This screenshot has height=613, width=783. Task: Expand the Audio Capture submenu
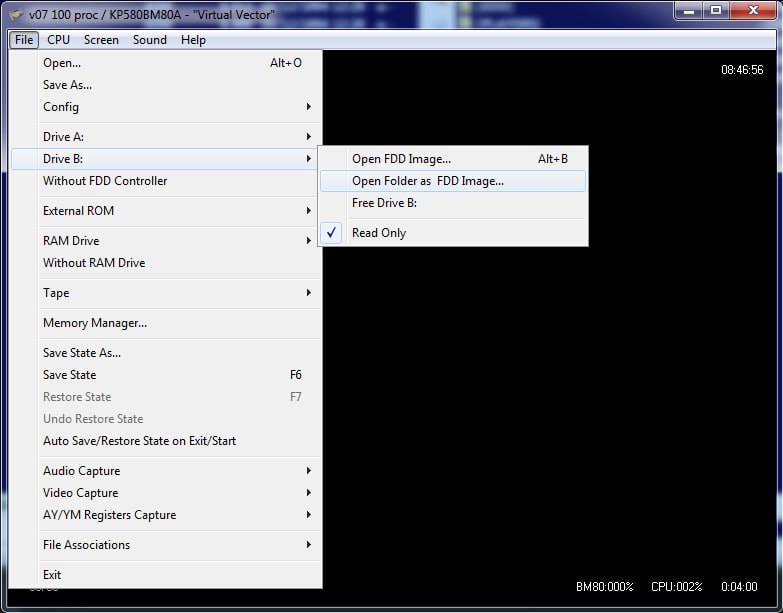81,471
